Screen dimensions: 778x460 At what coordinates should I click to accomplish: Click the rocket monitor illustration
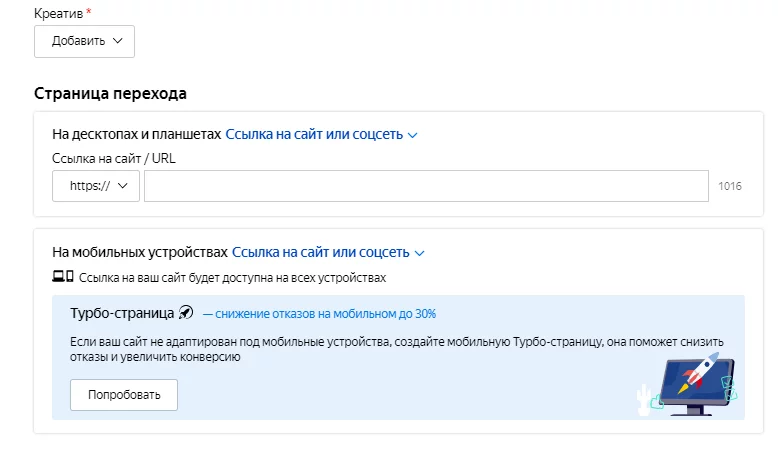coord(688,384)
